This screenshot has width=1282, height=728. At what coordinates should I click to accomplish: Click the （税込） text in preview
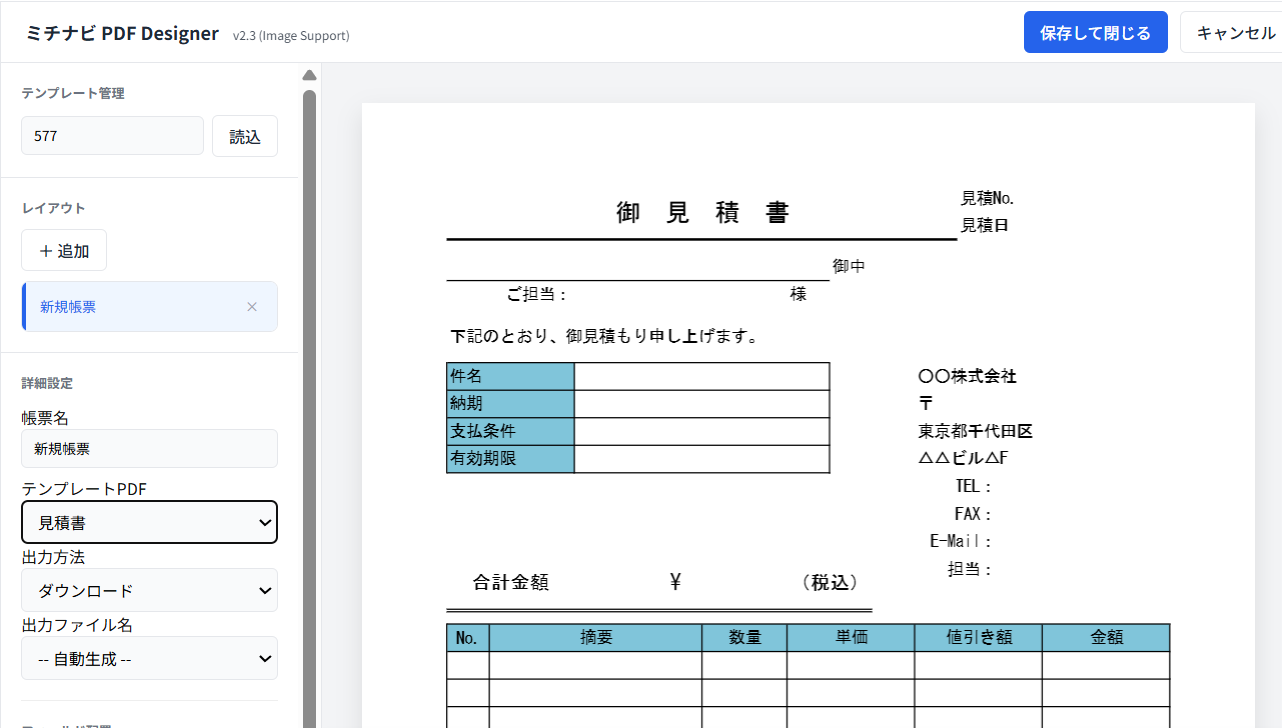(830, 583)
